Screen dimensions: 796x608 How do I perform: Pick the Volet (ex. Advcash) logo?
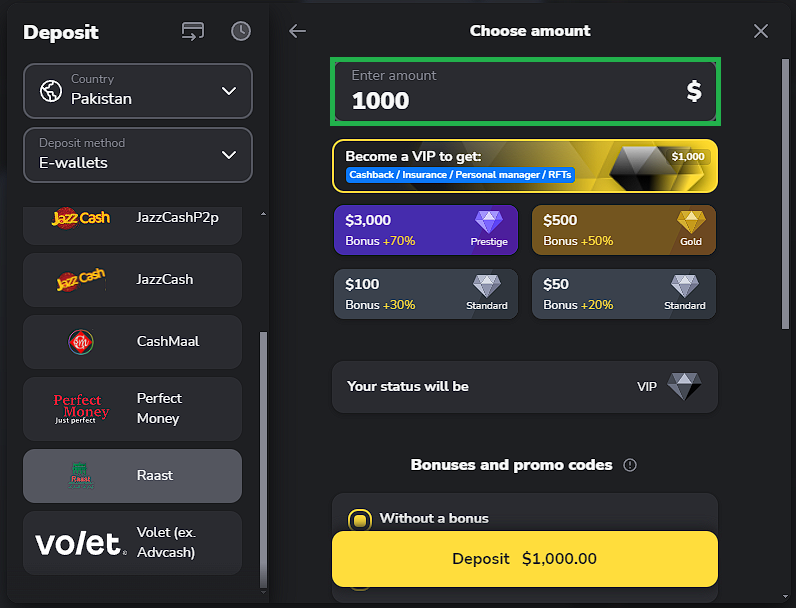tap(81, 543)
